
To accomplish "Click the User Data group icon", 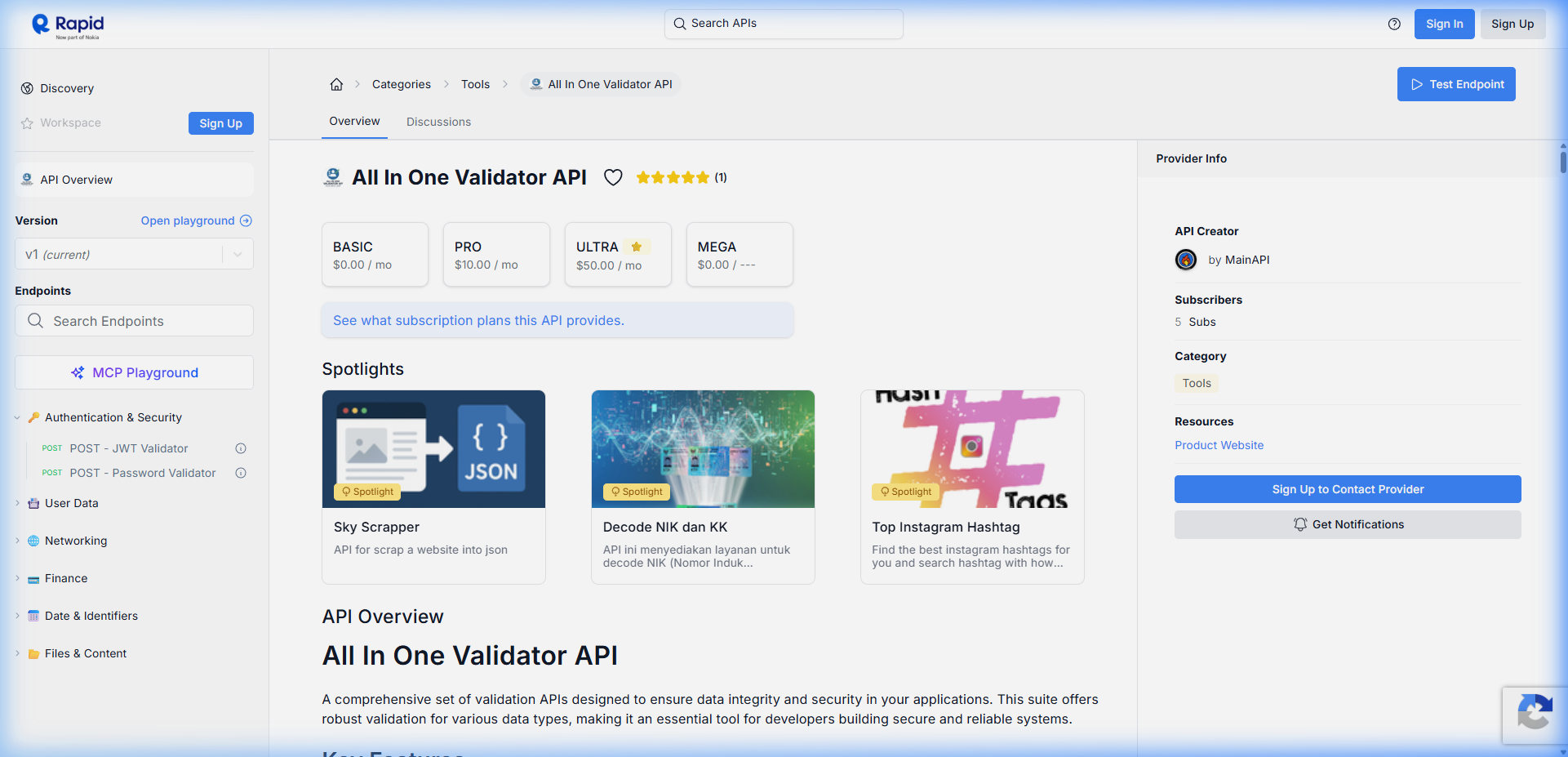I will coord(33,503).
